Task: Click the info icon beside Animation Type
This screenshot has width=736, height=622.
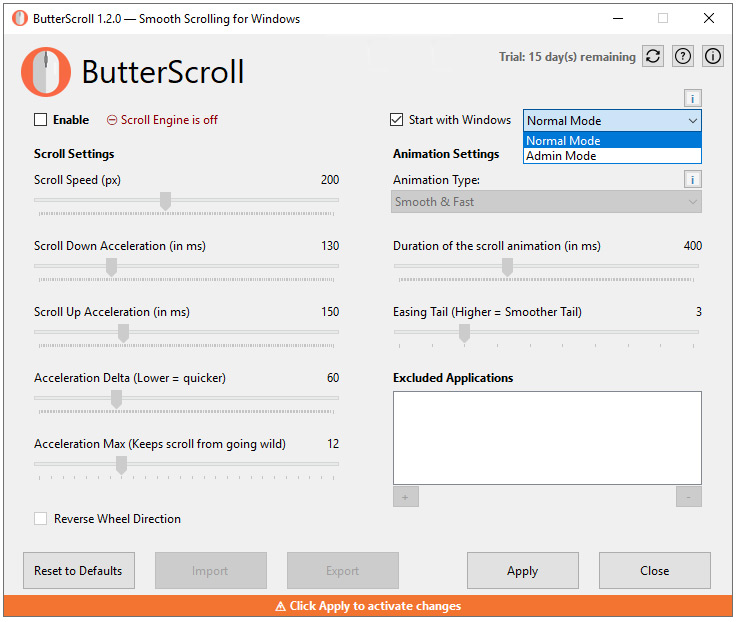Action: 692,179
